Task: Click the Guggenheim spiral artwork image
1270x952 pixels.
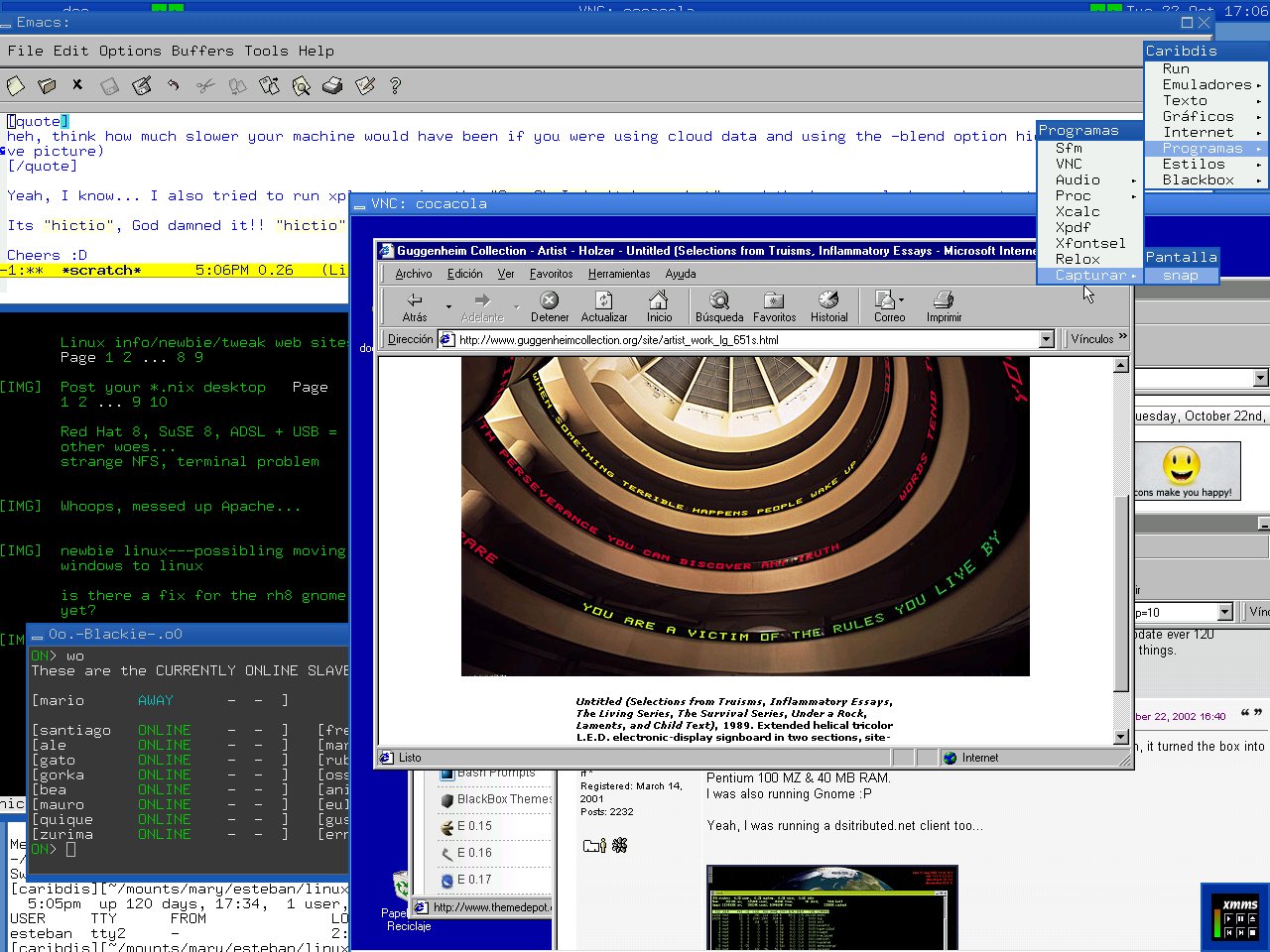Action: 745,517
